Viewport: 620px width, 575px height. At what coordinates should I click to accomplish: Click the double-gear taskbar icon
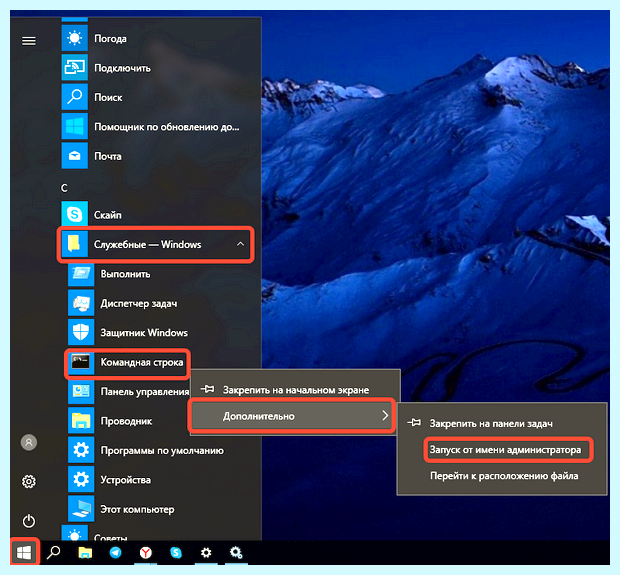pos(236,552)
